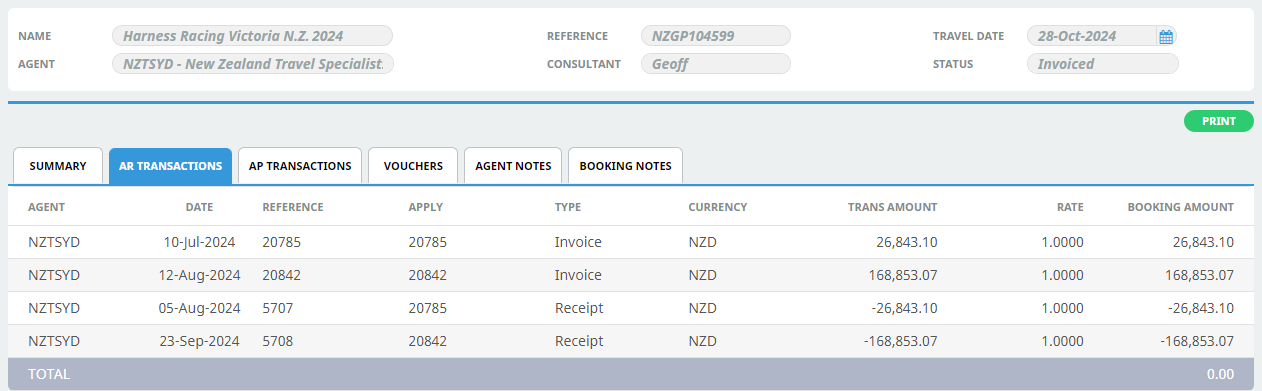The image size is (1262, 391).
Task: Focus the Agent field showing NZTSYD
Action: 252,64
